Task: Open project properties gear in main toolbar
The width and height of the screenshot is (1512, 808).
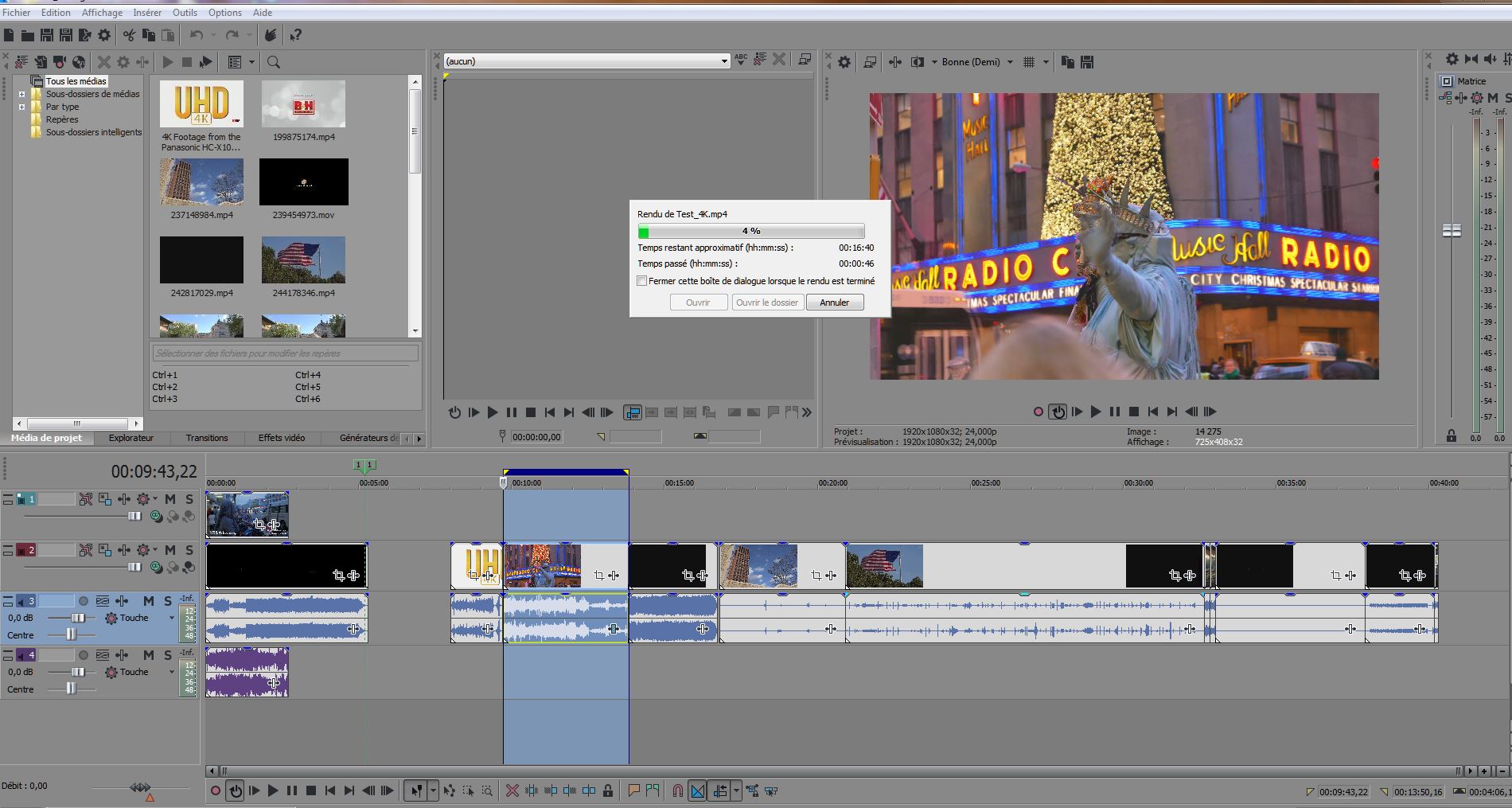Action: tap(104, 35)
